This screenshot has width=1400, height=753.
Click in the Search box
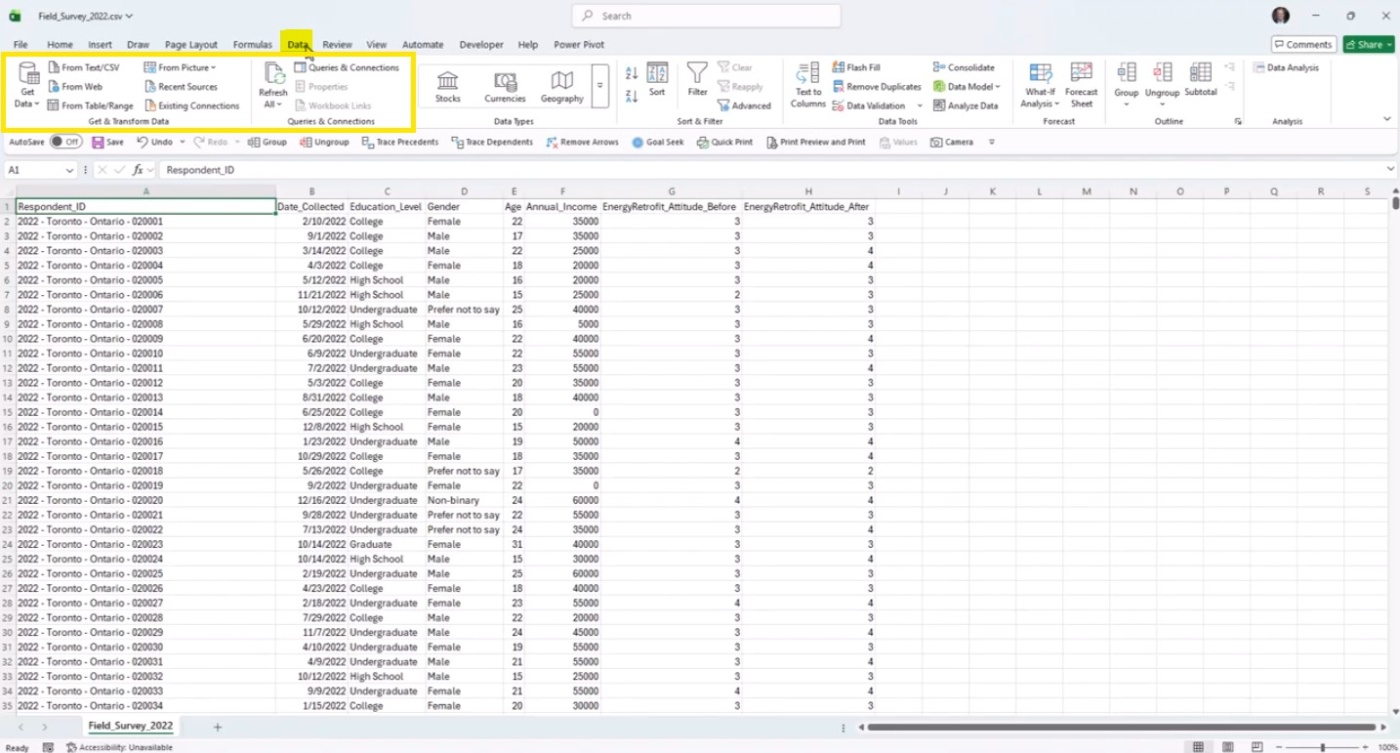coord(706,16)
